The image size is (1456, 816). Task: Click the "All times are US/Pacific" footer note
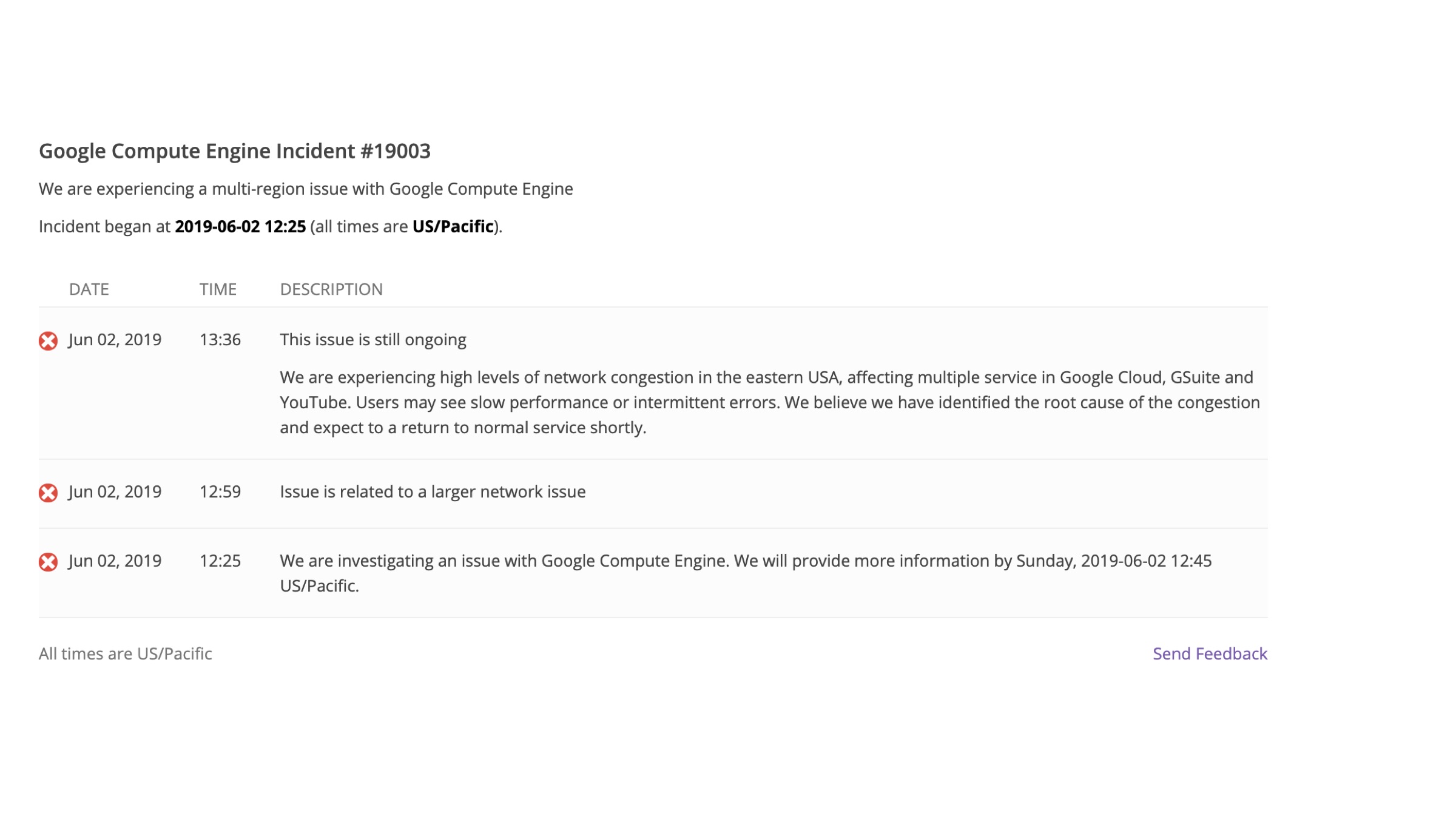126,653
